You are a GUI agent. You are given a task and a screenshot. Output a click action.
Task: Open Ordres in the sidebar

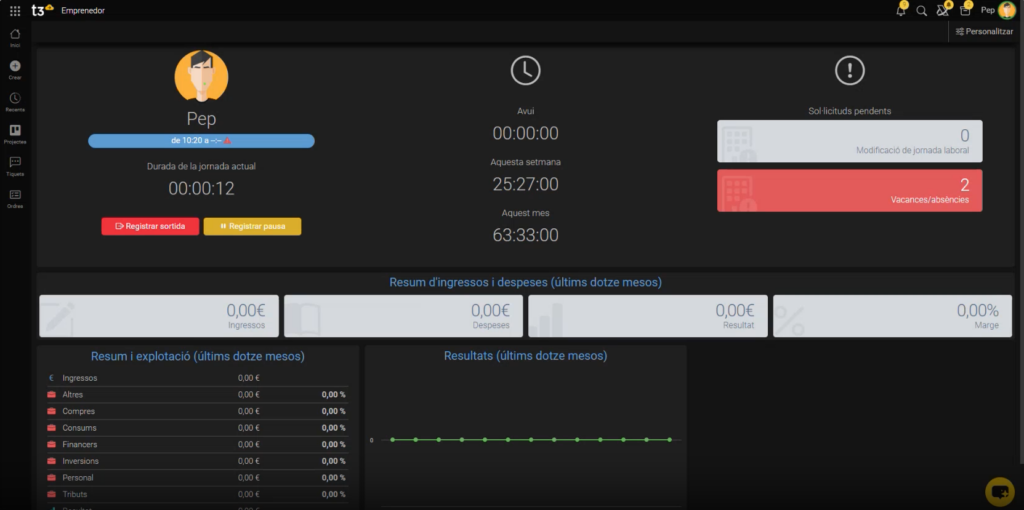pyautogui.click(x=15, y=197)
